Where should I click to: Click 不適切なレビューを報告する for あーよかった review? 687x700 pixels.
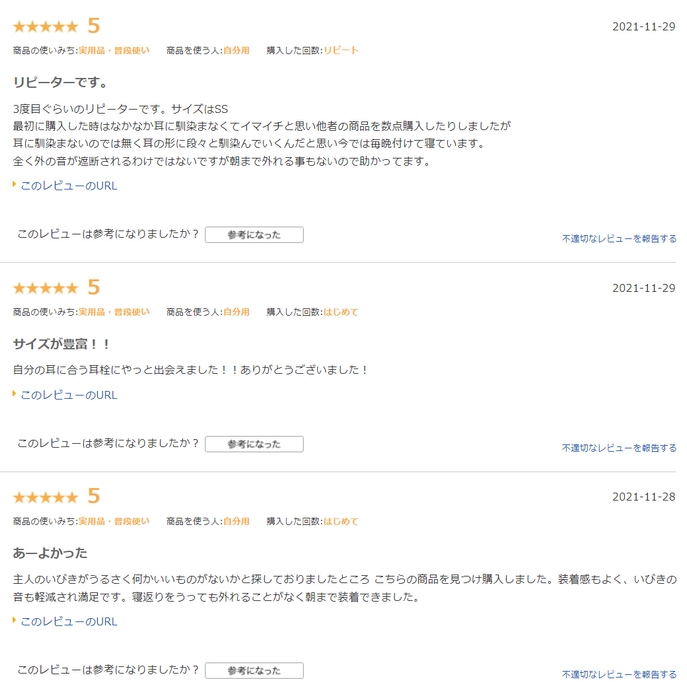tap(619, 675)
